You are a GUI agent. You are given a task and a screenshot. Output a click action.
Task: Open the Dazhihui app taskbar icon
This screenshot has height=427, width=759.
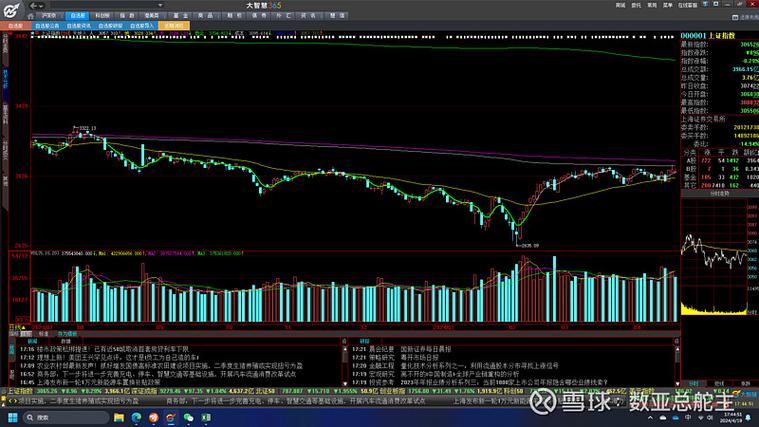point(170,417)
